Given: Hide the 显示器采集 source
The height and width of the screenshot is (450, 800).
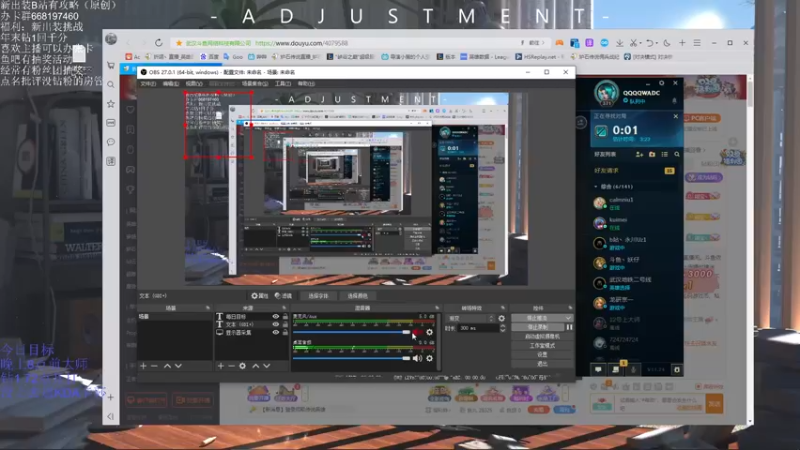Looking at the screenshot, I should click(276, 332).
